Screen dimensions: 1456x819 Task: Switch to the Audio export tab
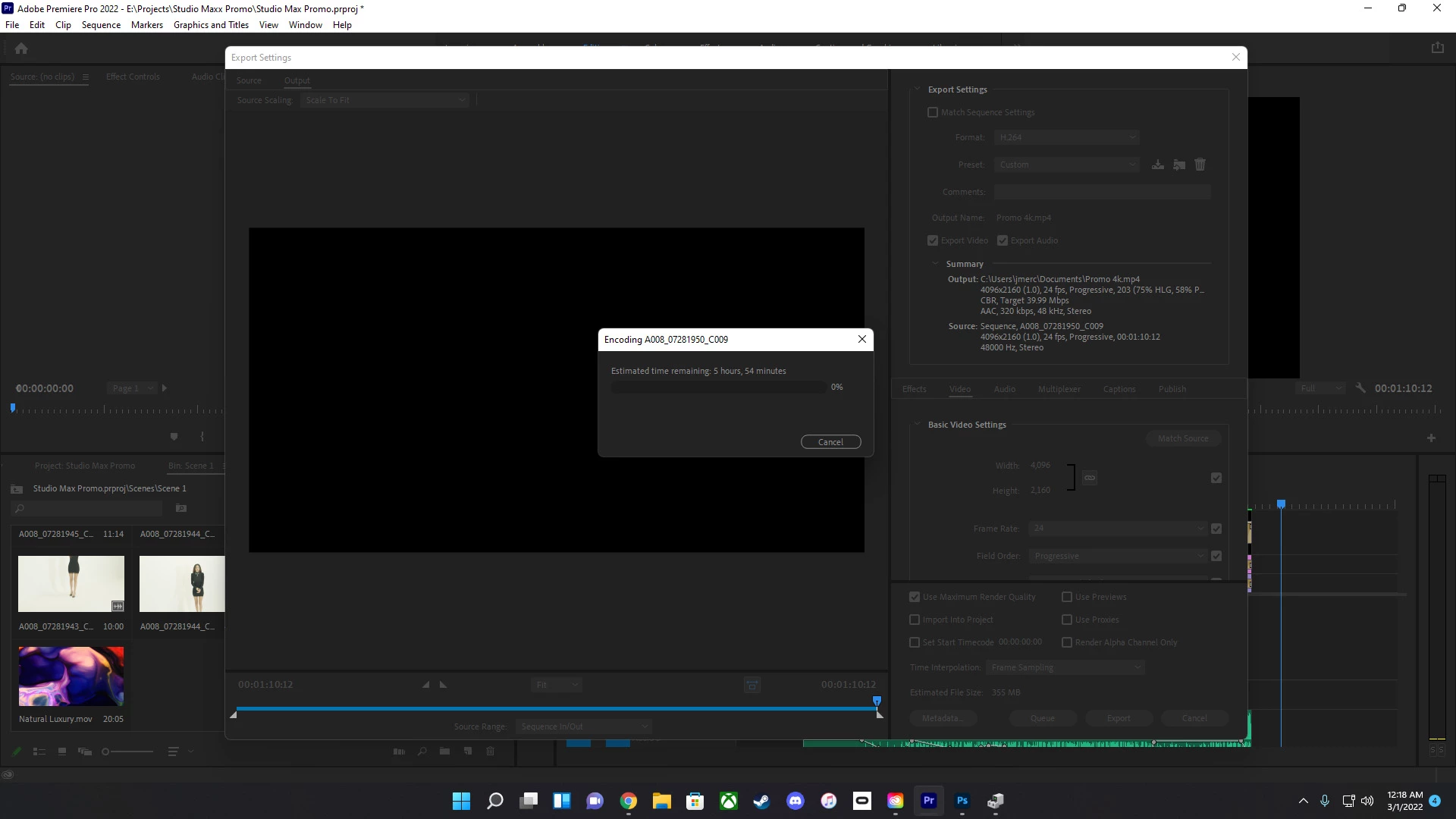[1004, 389]
